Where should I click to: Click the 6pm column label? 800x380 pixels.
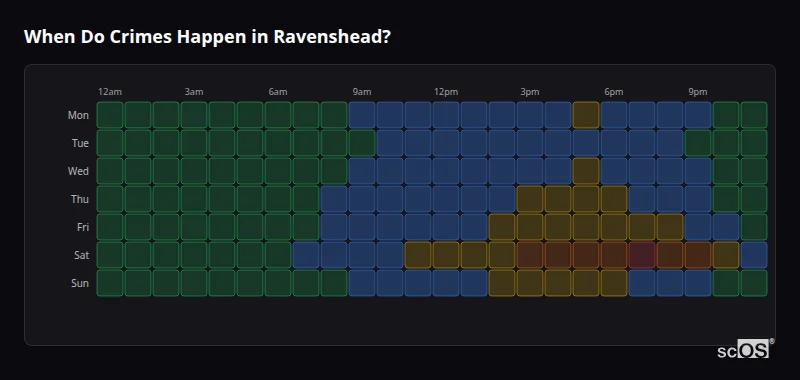point(614,92)
